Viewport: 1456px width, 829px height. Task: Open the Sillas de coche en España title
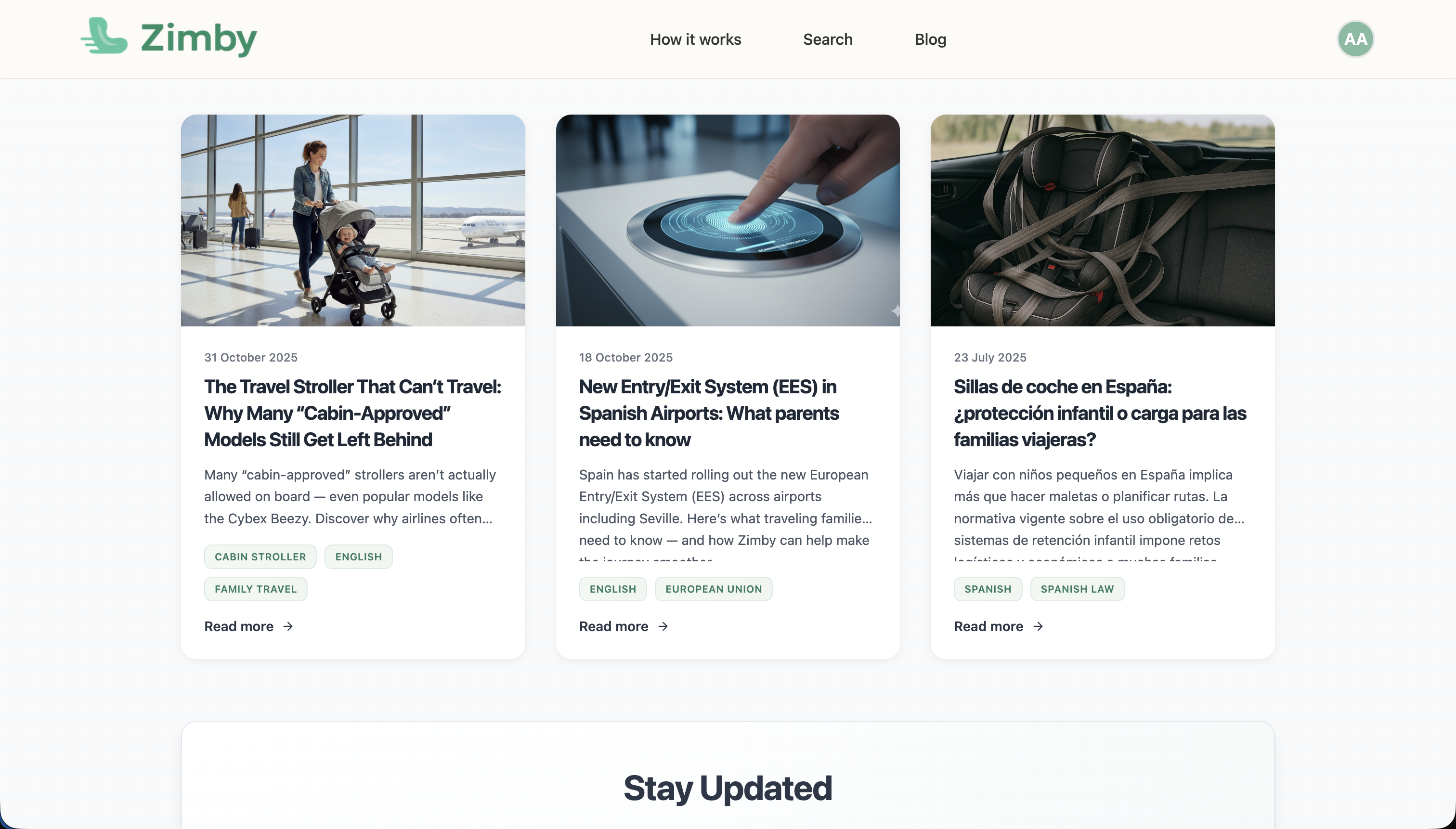click(1100, 414)
